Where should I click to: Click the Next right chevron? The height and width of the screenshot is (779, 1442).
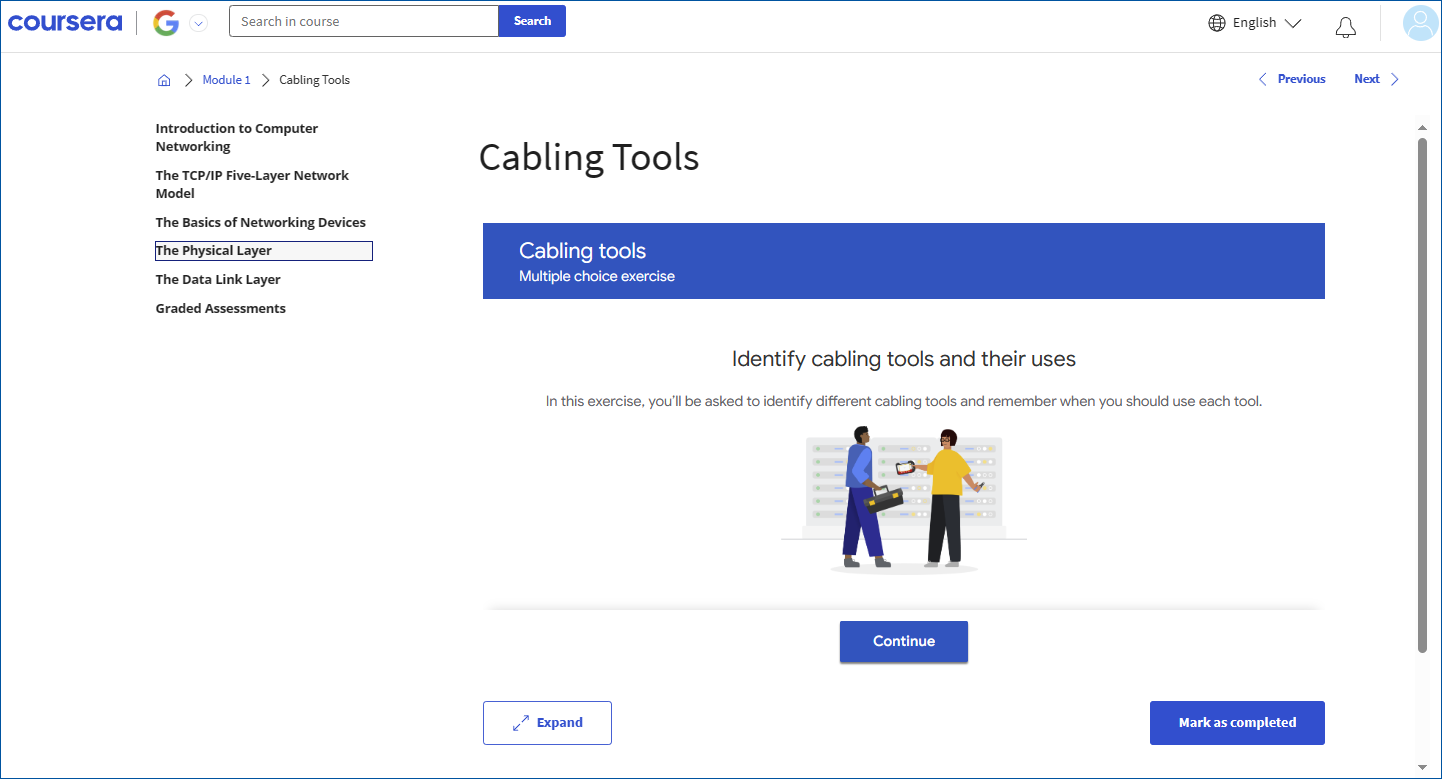[1395, 79]
